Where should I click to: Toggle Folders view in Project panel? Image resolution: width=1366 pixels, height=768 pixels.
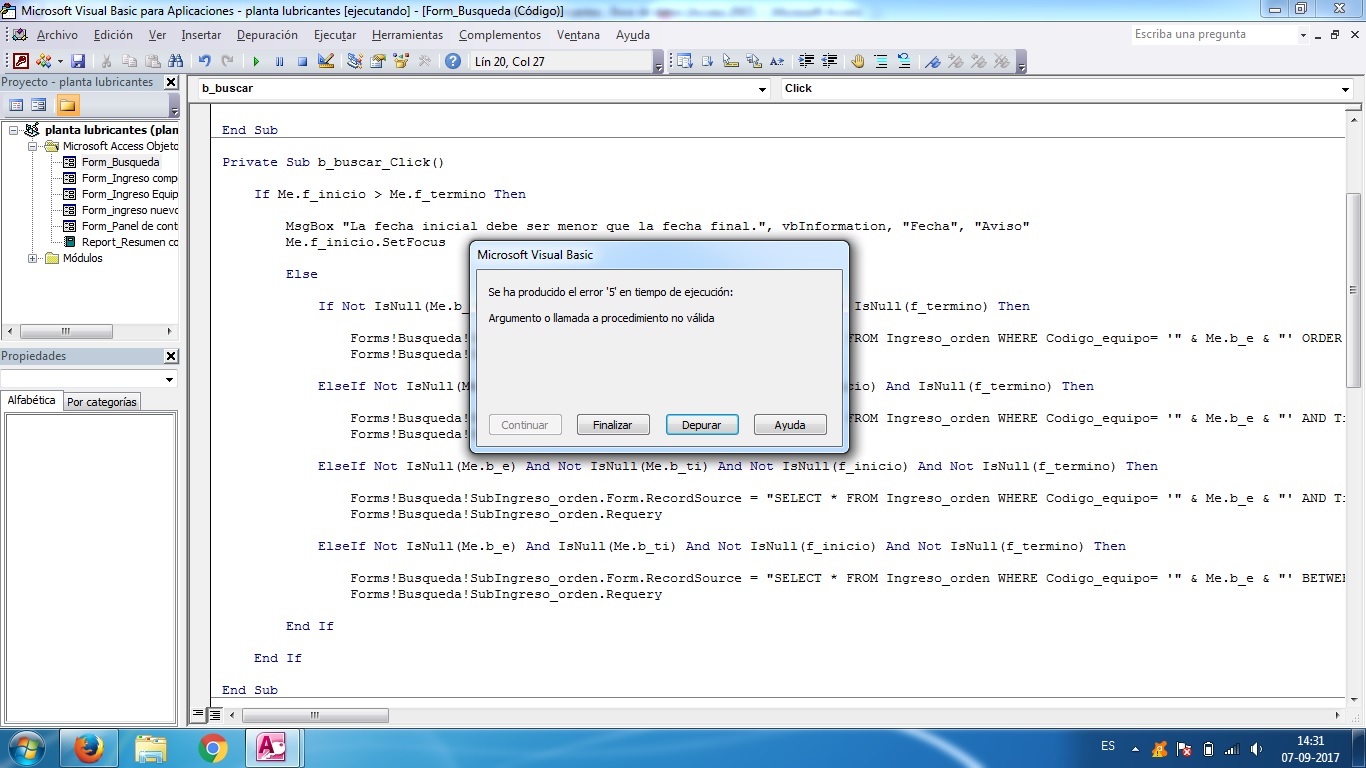click(67, 105)
